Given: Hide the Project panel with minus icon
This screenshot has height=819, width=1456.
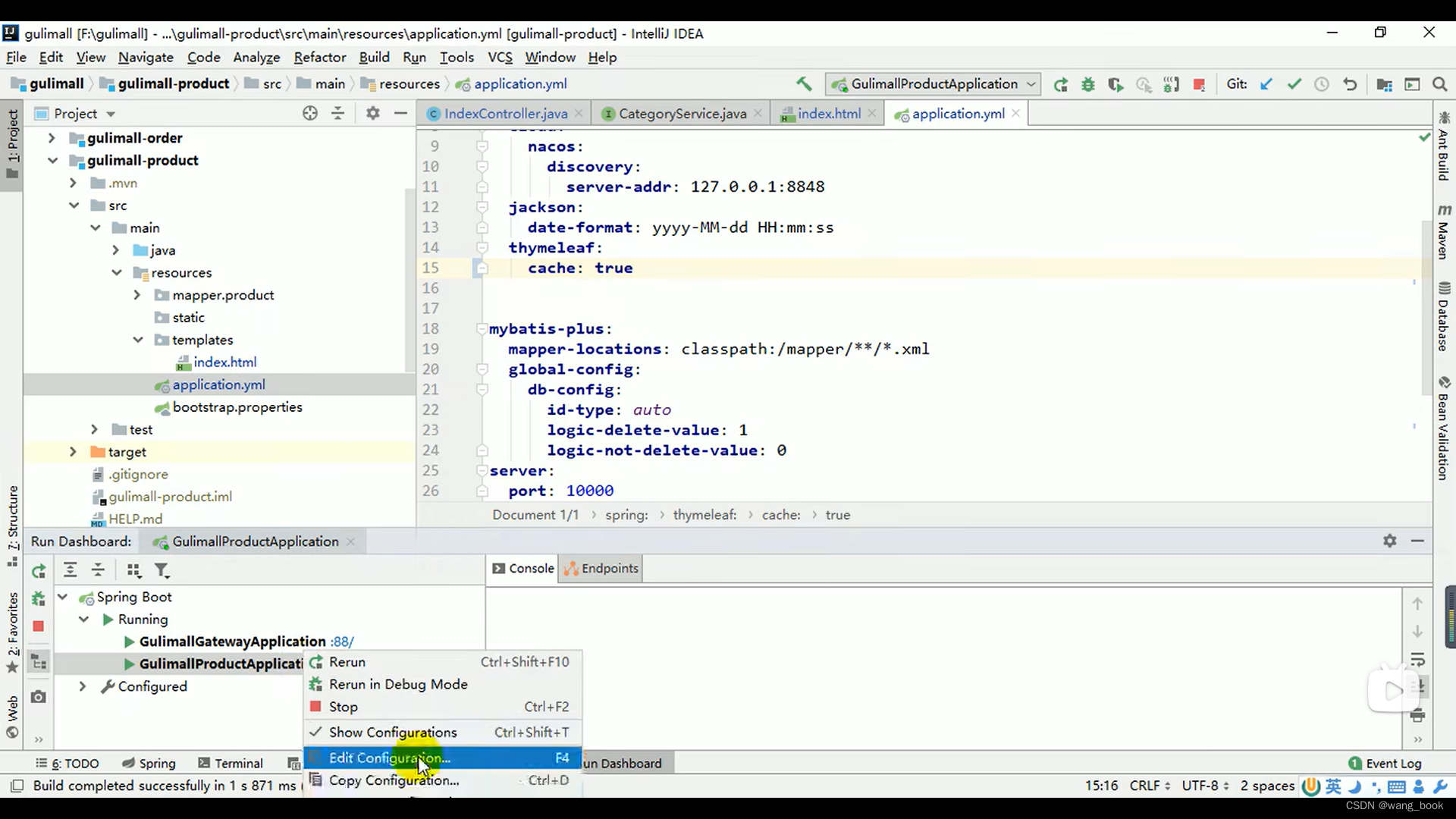Looking at the screenshot, I should [x=400, y=113].
